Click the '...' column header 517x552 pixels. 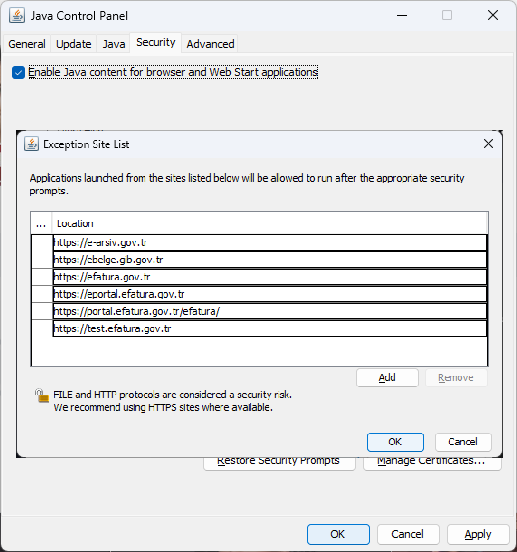point(41,224)
